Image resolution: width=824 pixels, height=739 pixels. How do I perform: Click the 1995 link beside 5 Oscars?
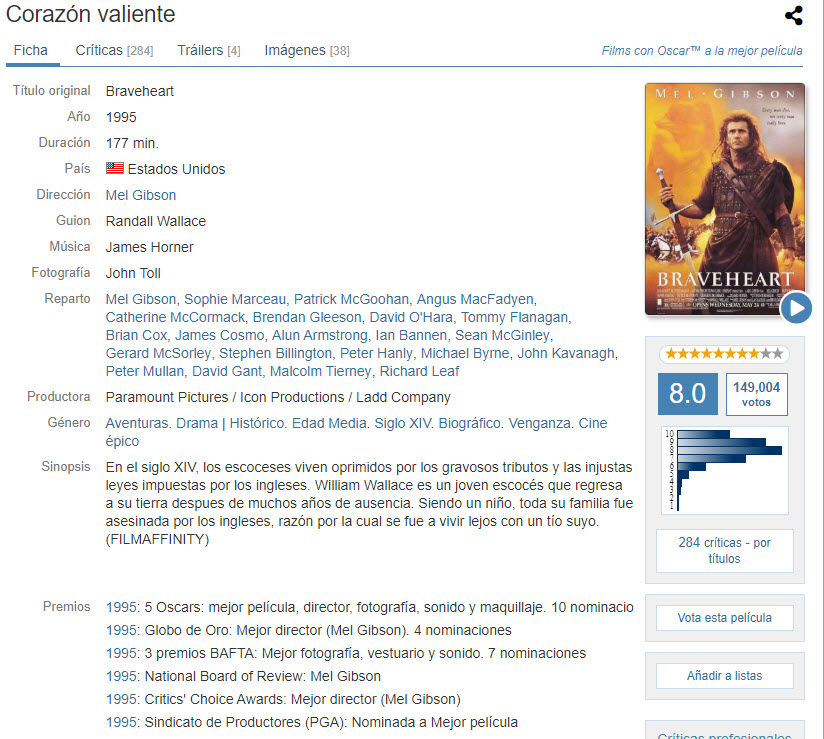pyautogui.click(x=122, y=607)
